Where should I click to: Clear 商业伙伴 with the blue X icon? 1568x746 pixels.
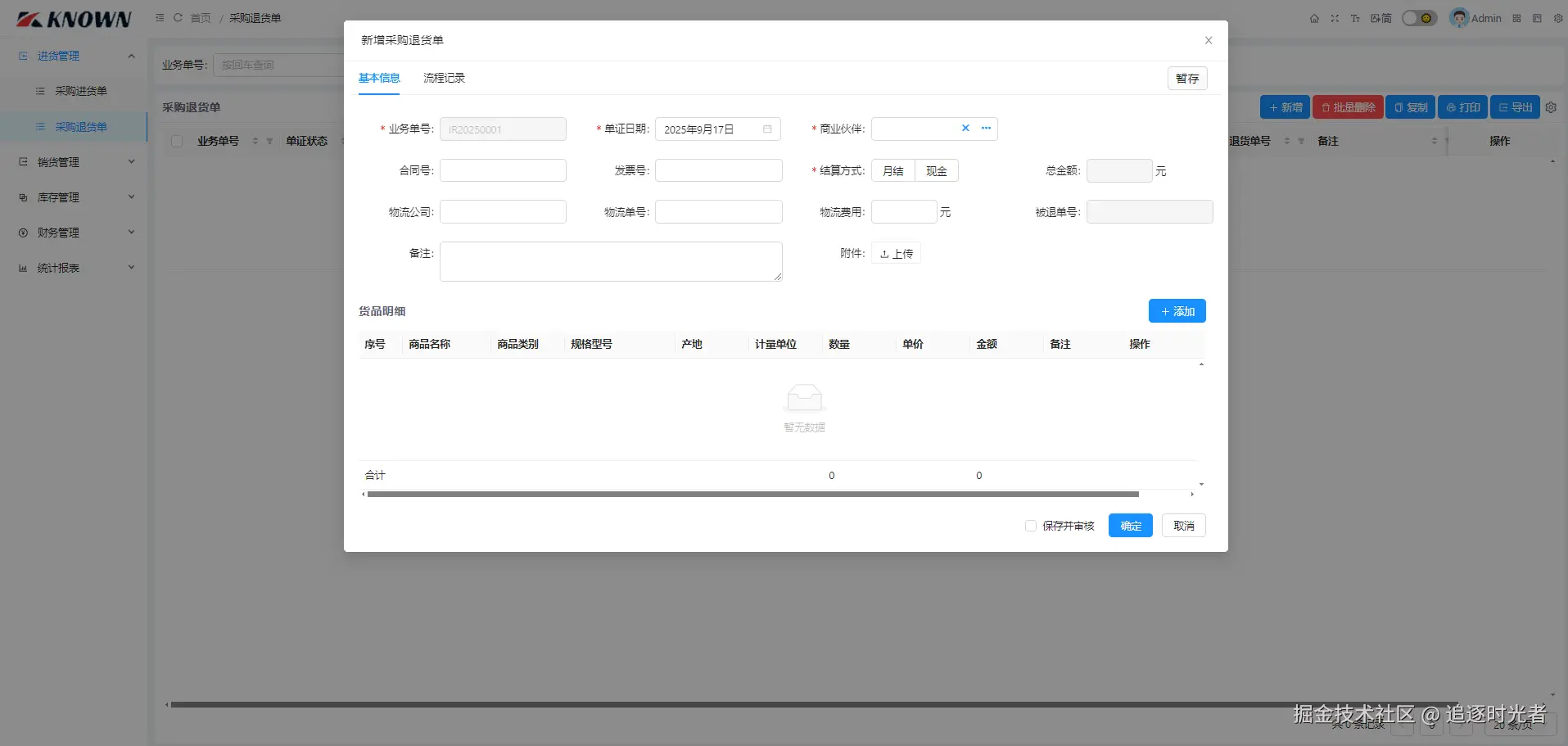(x=965, y=128)
